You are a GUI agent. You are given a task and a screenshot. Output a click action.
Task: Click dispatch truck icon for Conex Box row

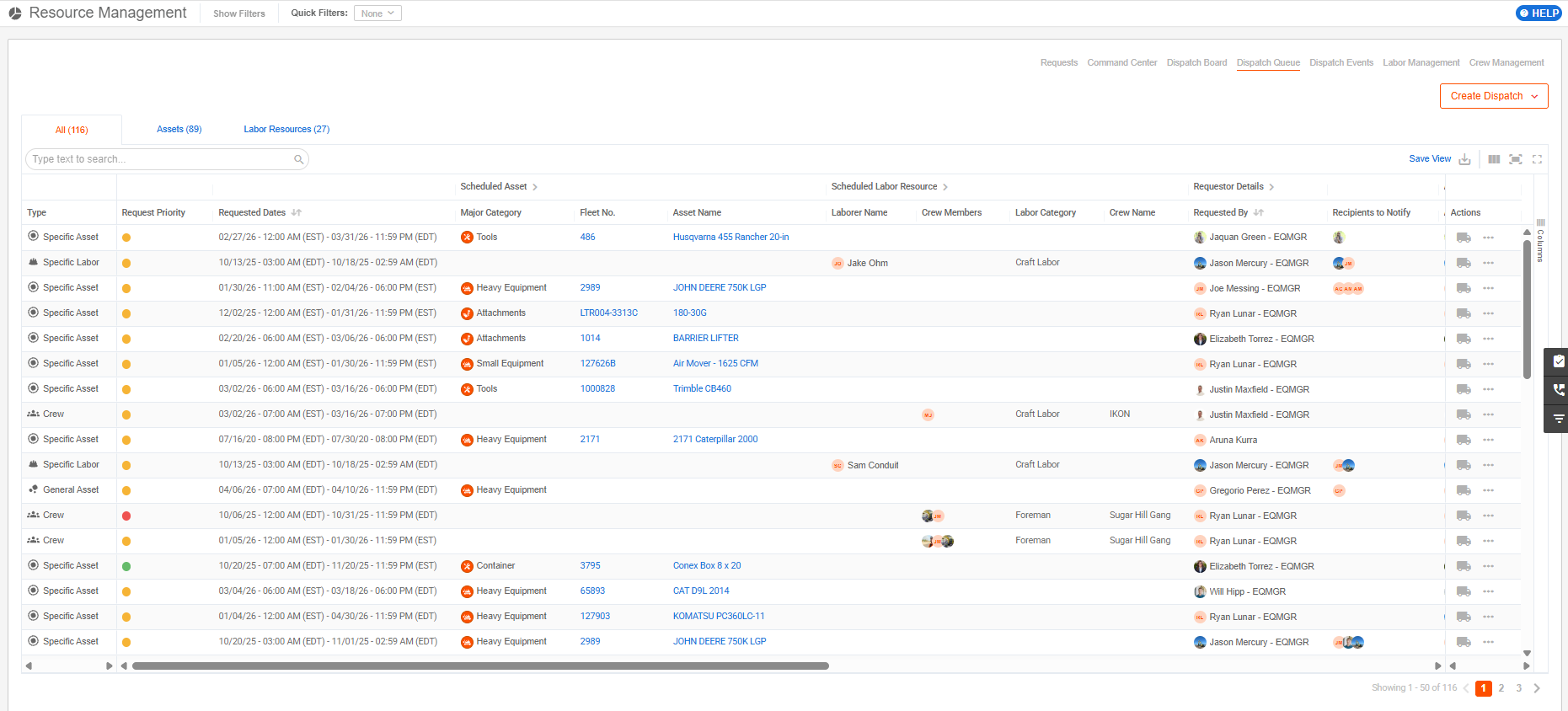(1464, 566)
